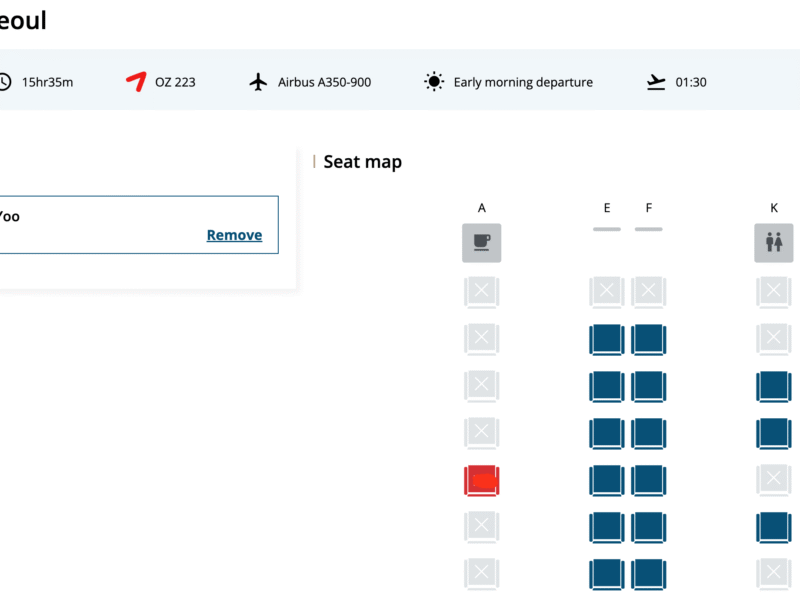Screen dimensions: 800x600
Task: Click the sun icon for early morning departure
Action: click(x=434, y=82)
